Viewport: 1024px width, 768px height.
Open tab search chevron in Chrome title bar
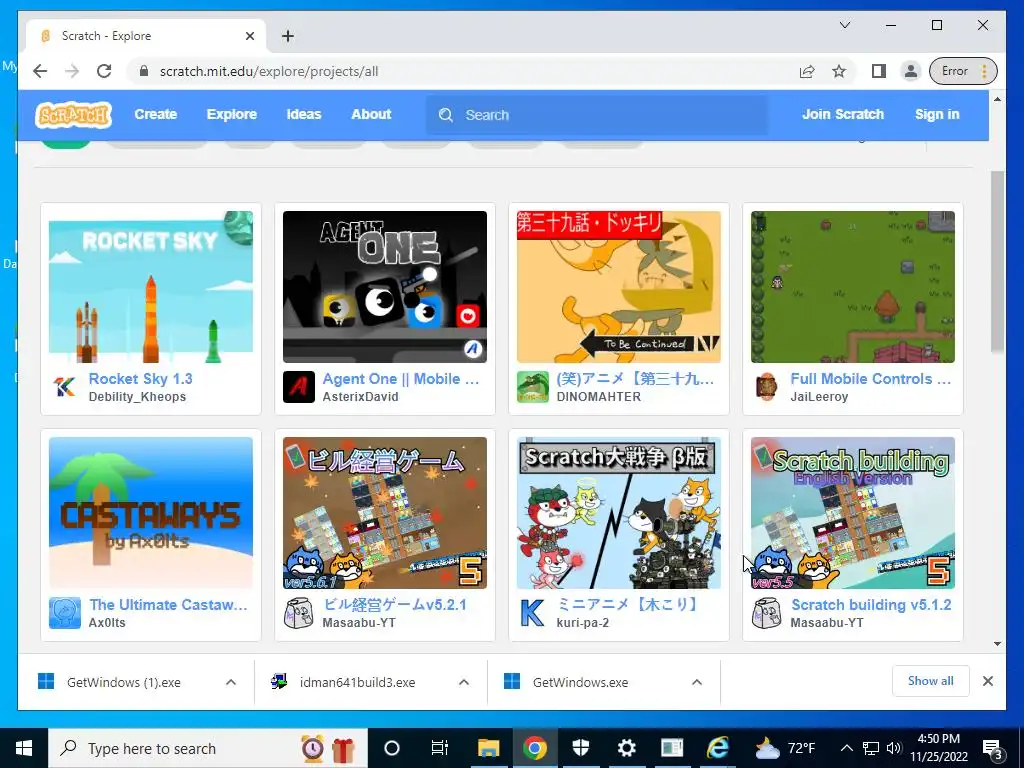[844, 25]
